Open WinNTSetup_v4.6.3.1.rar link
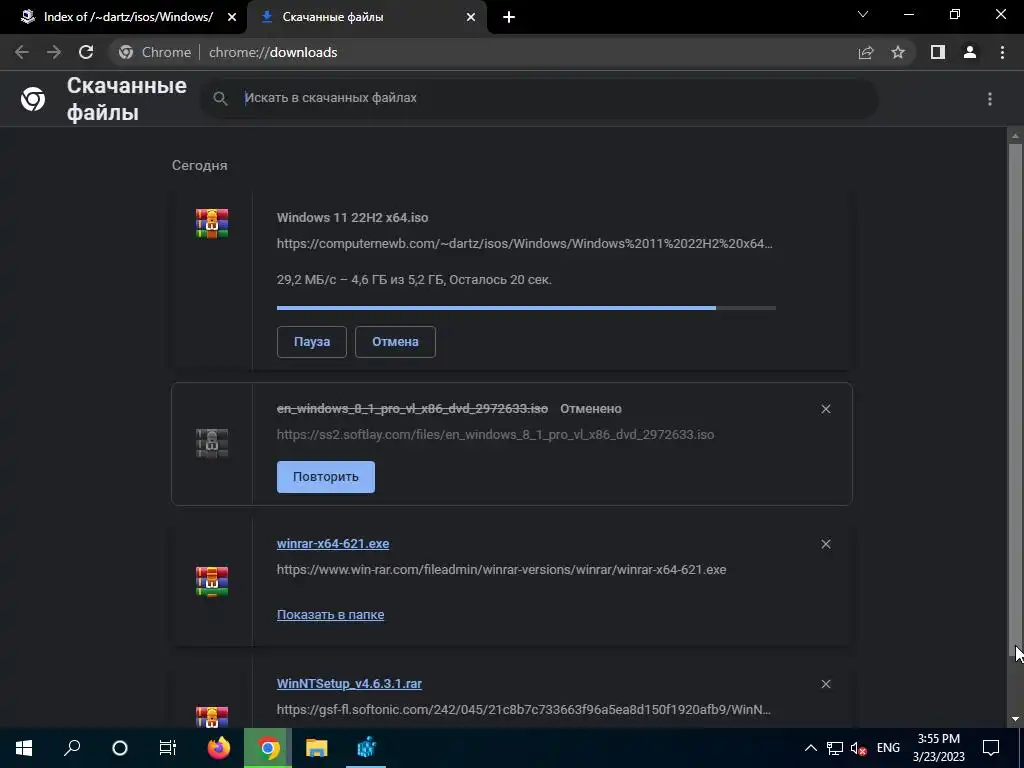 pyautogui.click(x=349, y=684)
